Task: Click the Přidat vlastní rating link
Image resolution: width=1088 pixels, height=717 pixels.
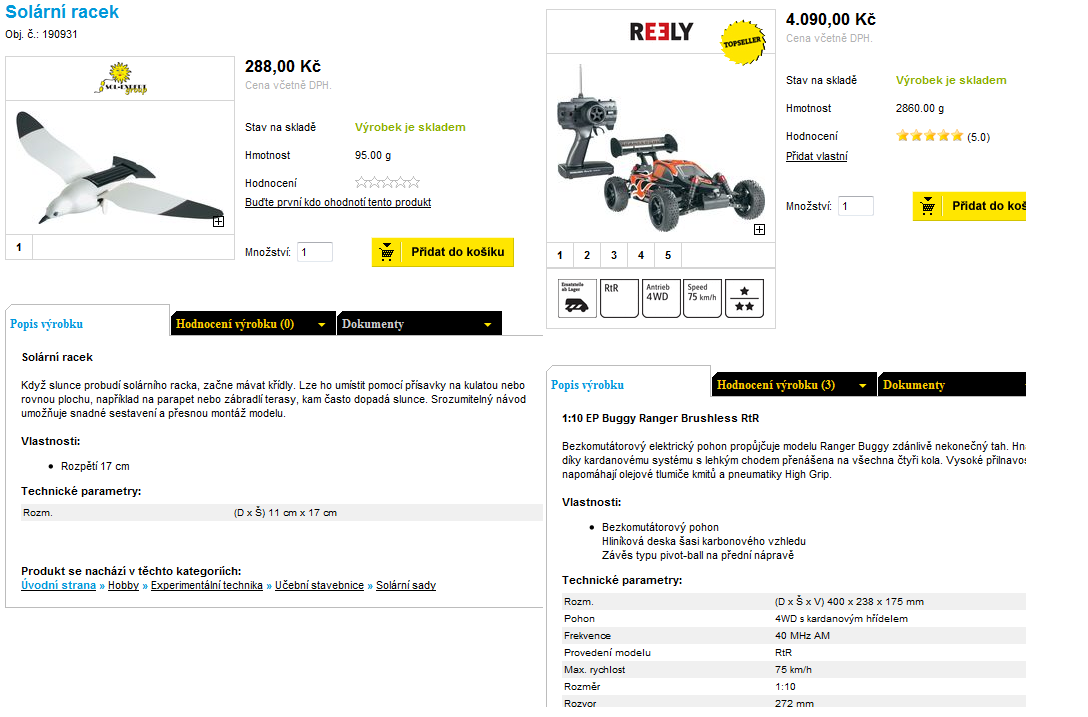Action: click(x=817, y=157)
